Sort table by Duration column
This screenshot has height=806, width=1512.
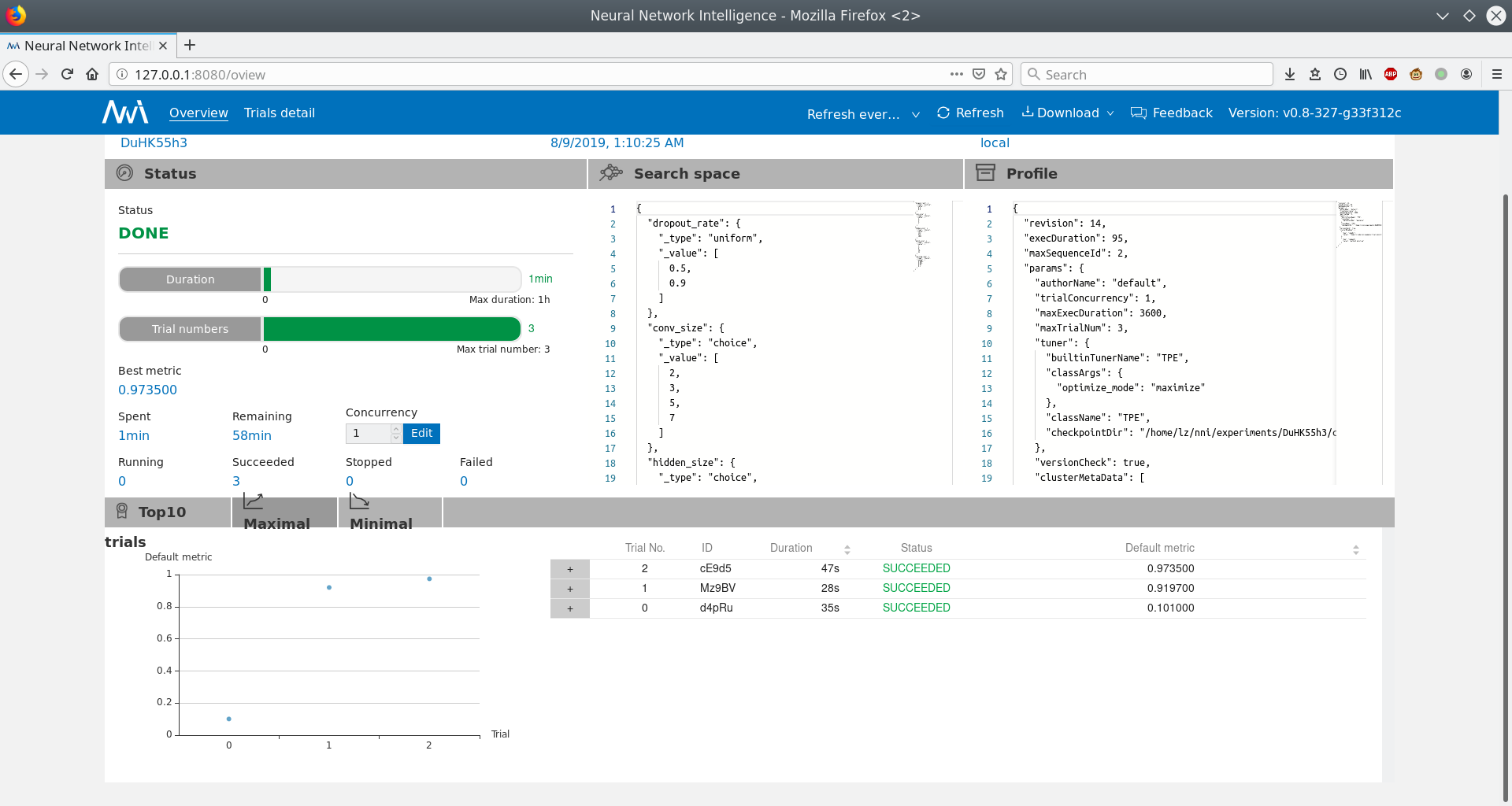[x=847, y=549]
